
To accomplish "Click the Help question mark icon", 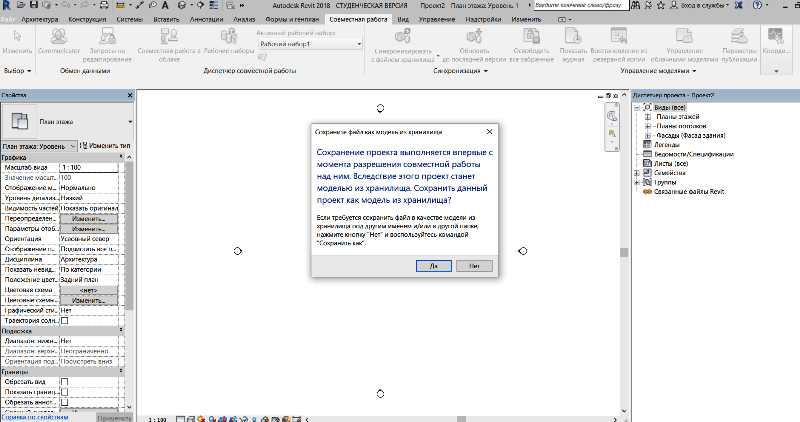I will [x=758, y=5].
